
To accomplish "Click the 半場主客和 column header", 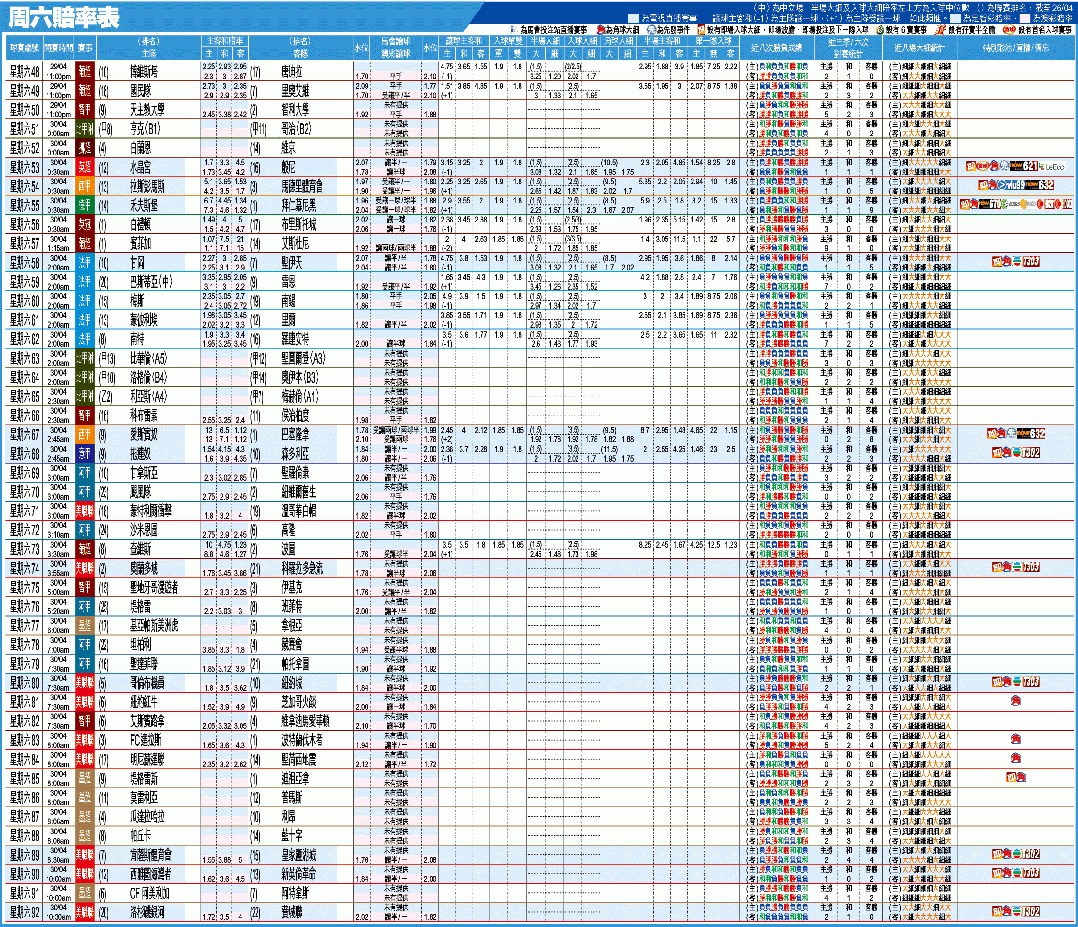I will pos(662,41).
